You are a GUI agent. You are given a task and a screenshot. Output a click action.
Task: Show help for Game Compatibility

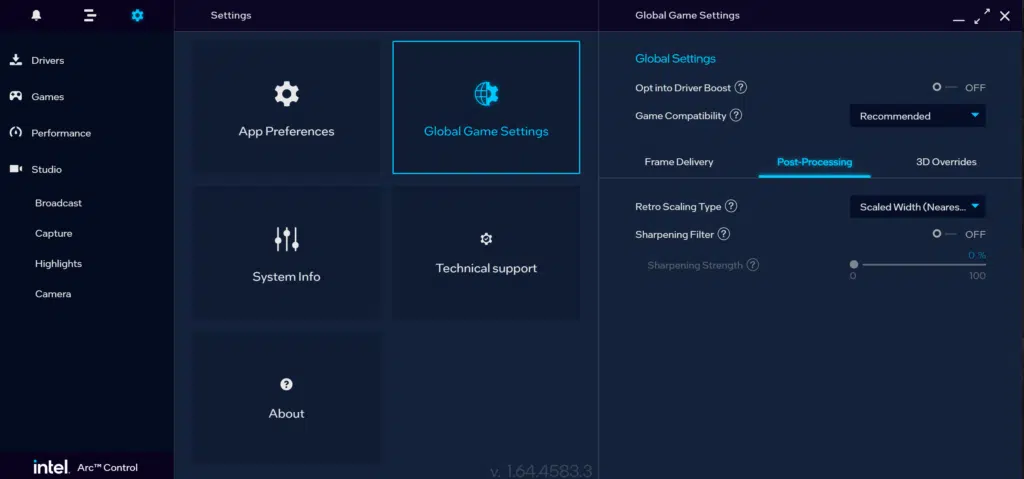735,116
